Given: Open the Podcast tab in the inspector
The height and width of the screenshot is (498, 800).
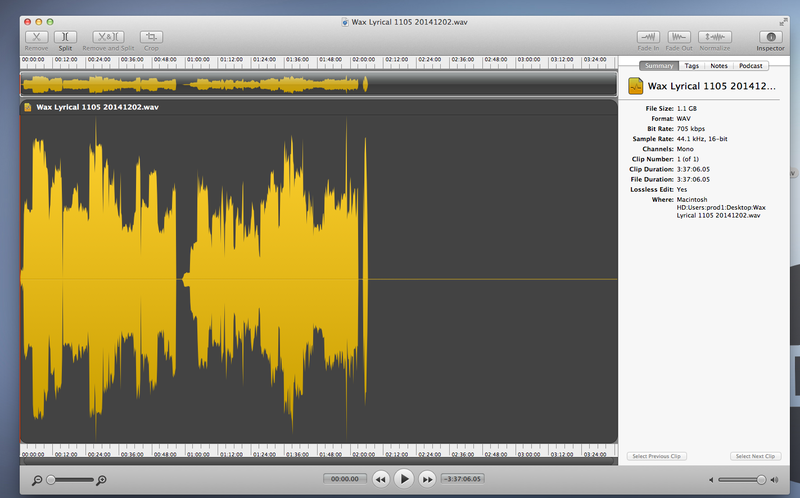Looking at the screenshot, I should pyautogui.click(x=751, y=66).
